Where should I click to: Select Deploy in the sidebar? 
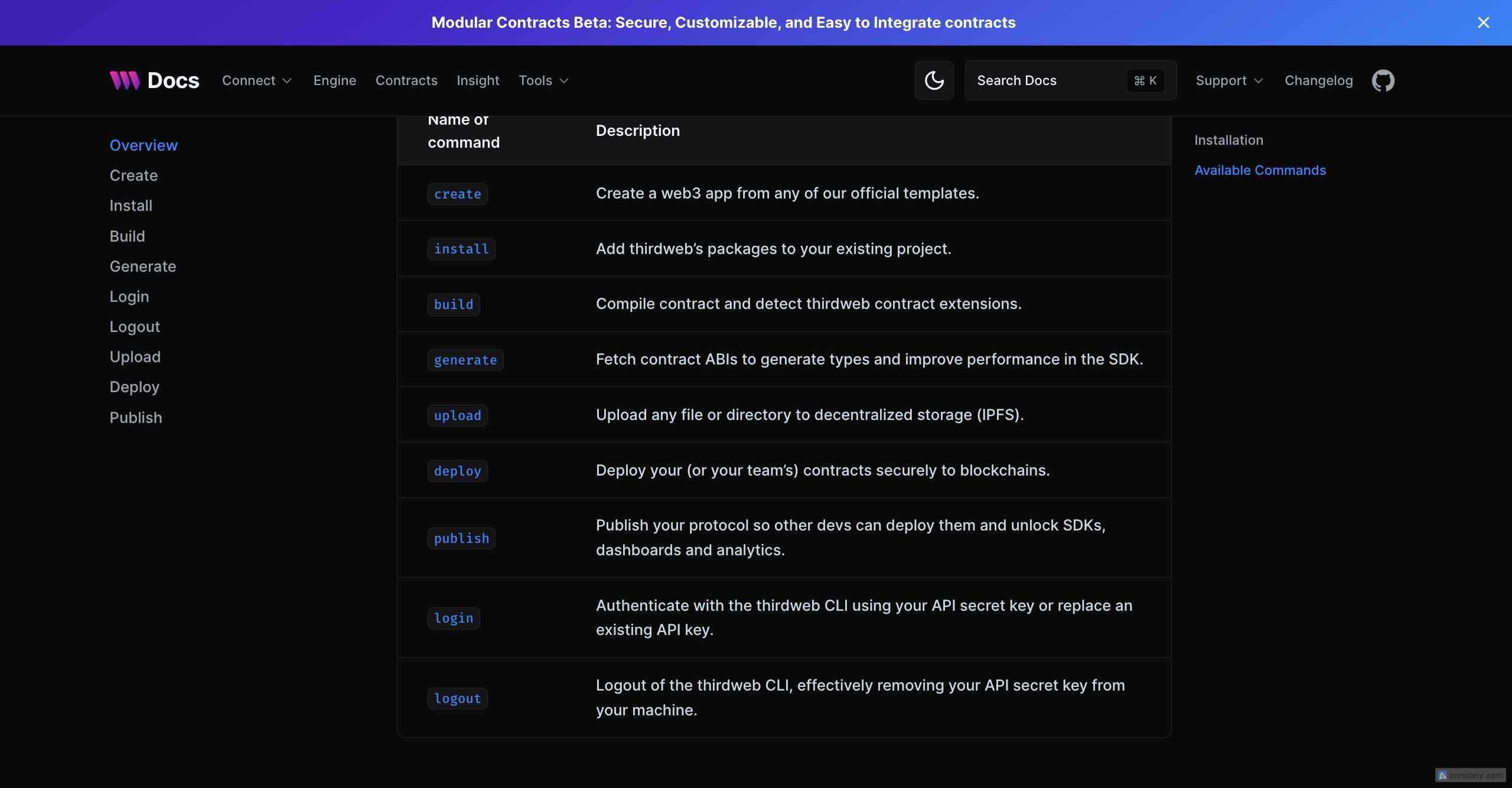click(x=135, y=387)
